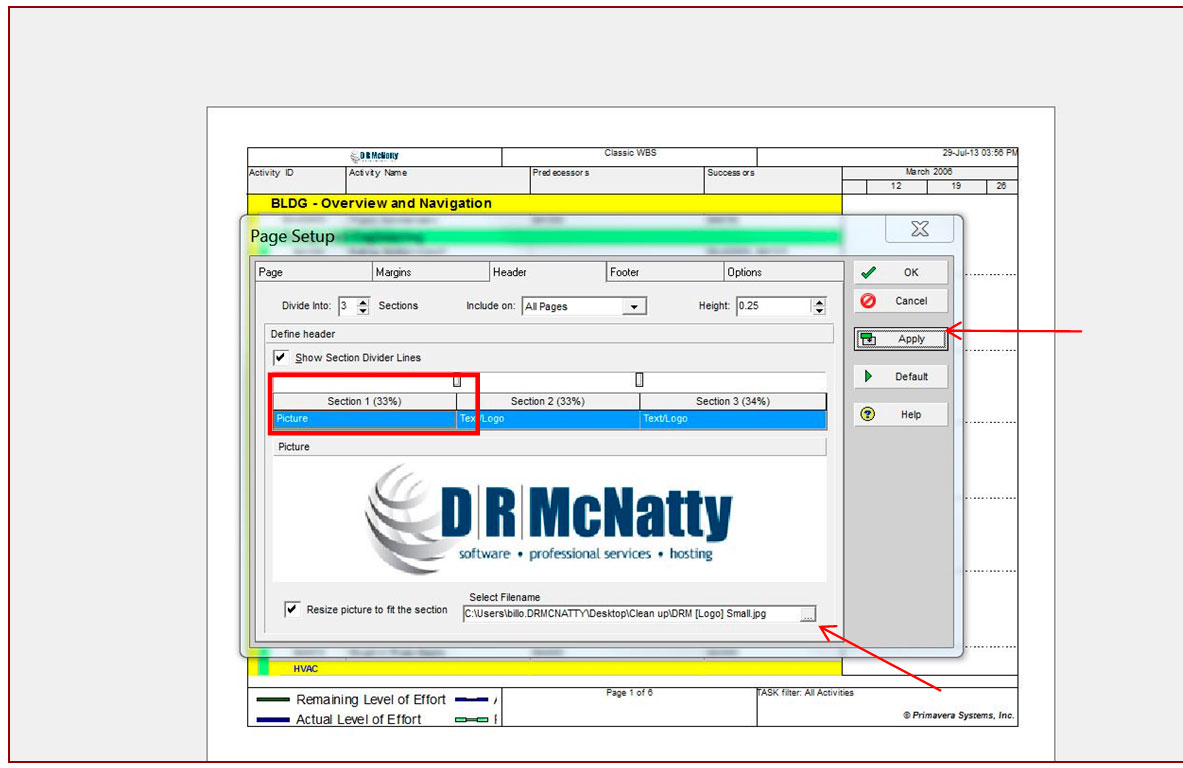Screen dimensions: 1183x768
Task: Expand the Include on dropdown
Action: coord(635,306)
